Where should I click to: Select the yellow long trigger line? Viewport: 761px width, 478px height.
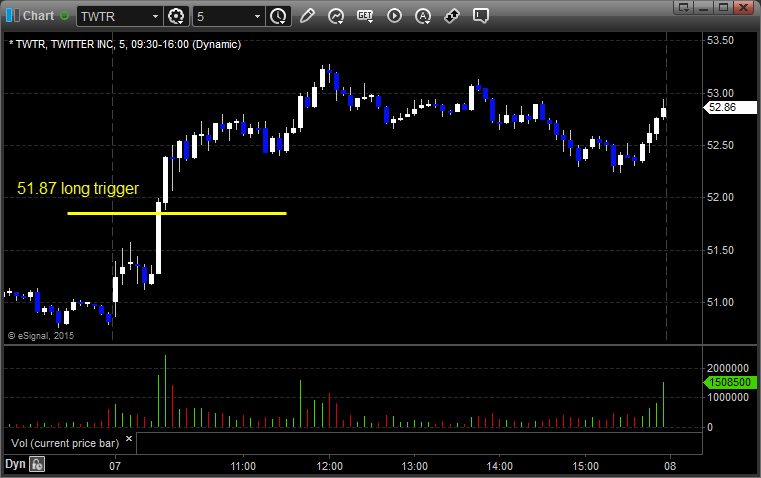(x=177, y=213)
